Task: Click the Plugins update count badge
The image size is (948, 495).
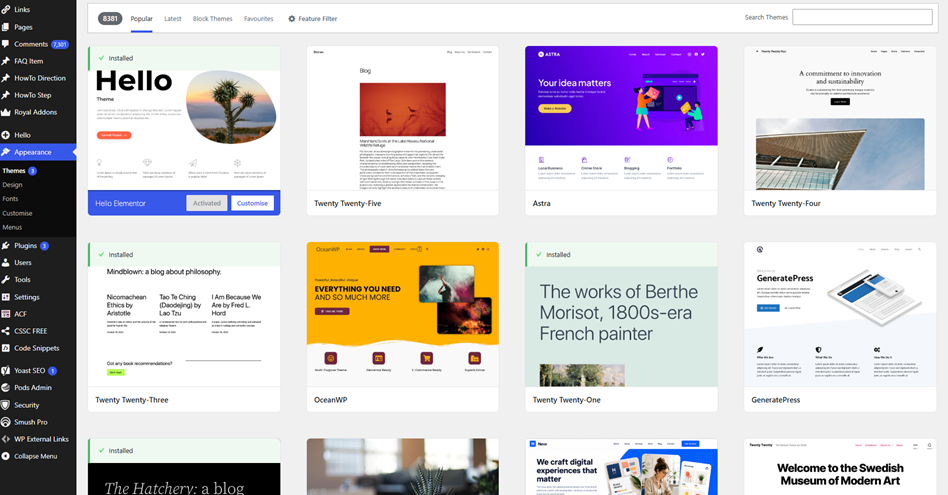Action: (x=44, y=246)
